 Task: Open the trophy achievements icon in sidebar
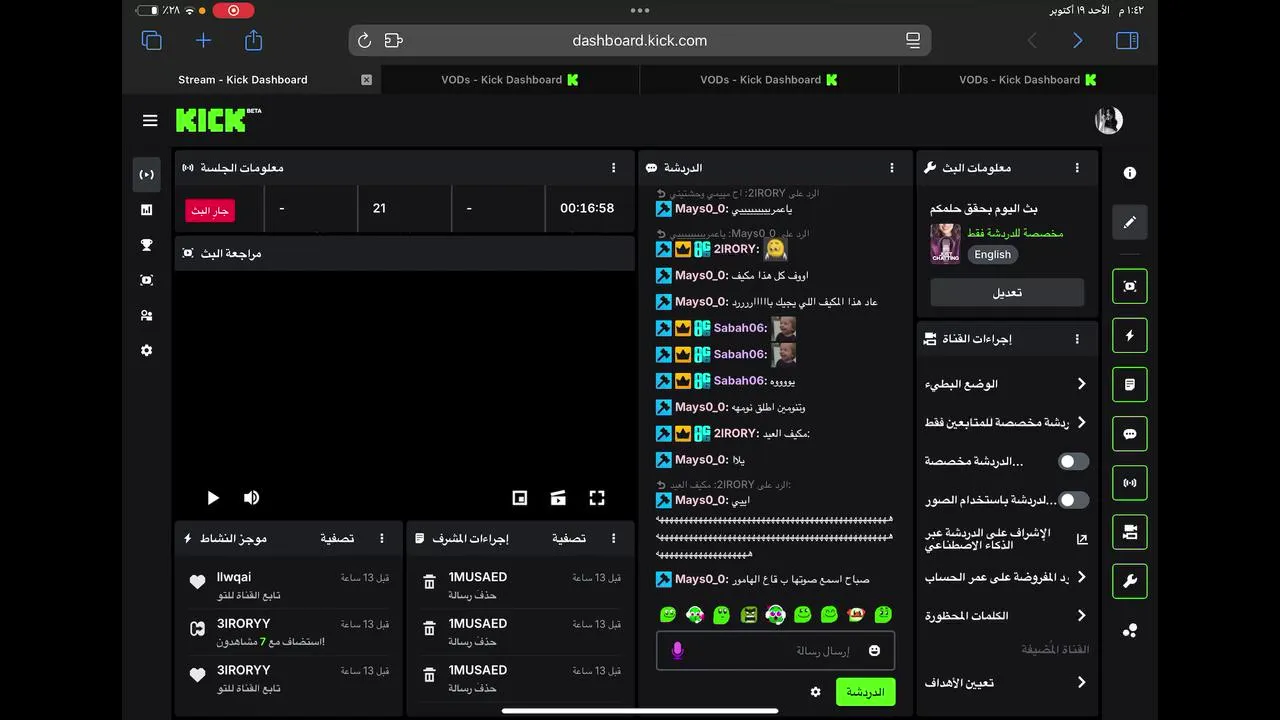click(x=147, y=245)
